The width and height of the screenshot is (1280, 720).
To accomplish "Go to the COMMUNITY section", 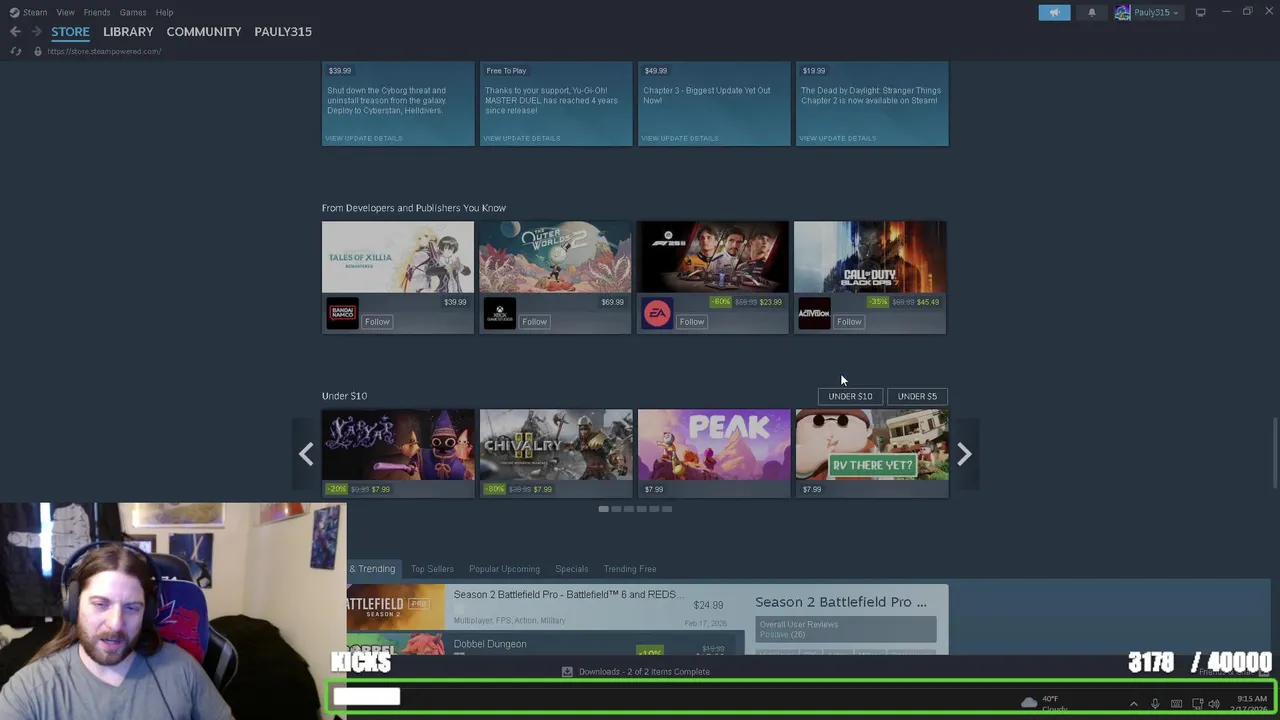I will click(x=204, y=31).
